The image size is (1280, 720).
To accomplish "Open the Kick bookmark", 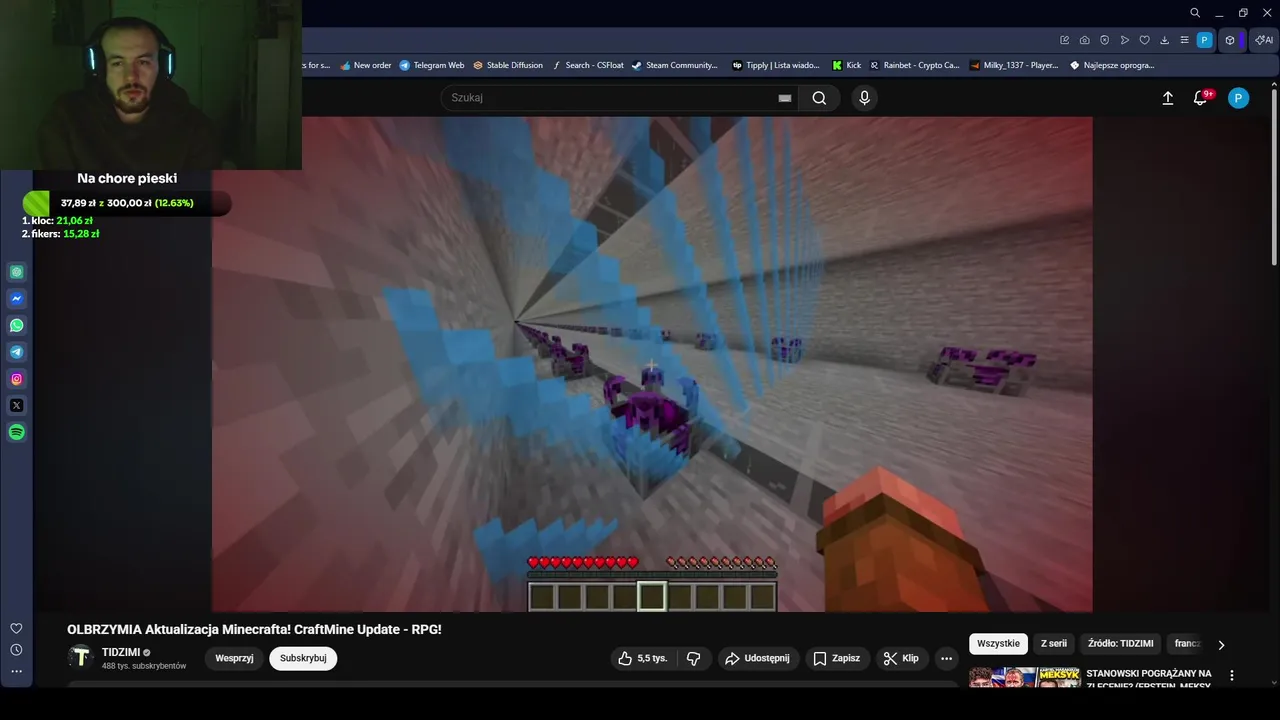I will pos(847,65).
